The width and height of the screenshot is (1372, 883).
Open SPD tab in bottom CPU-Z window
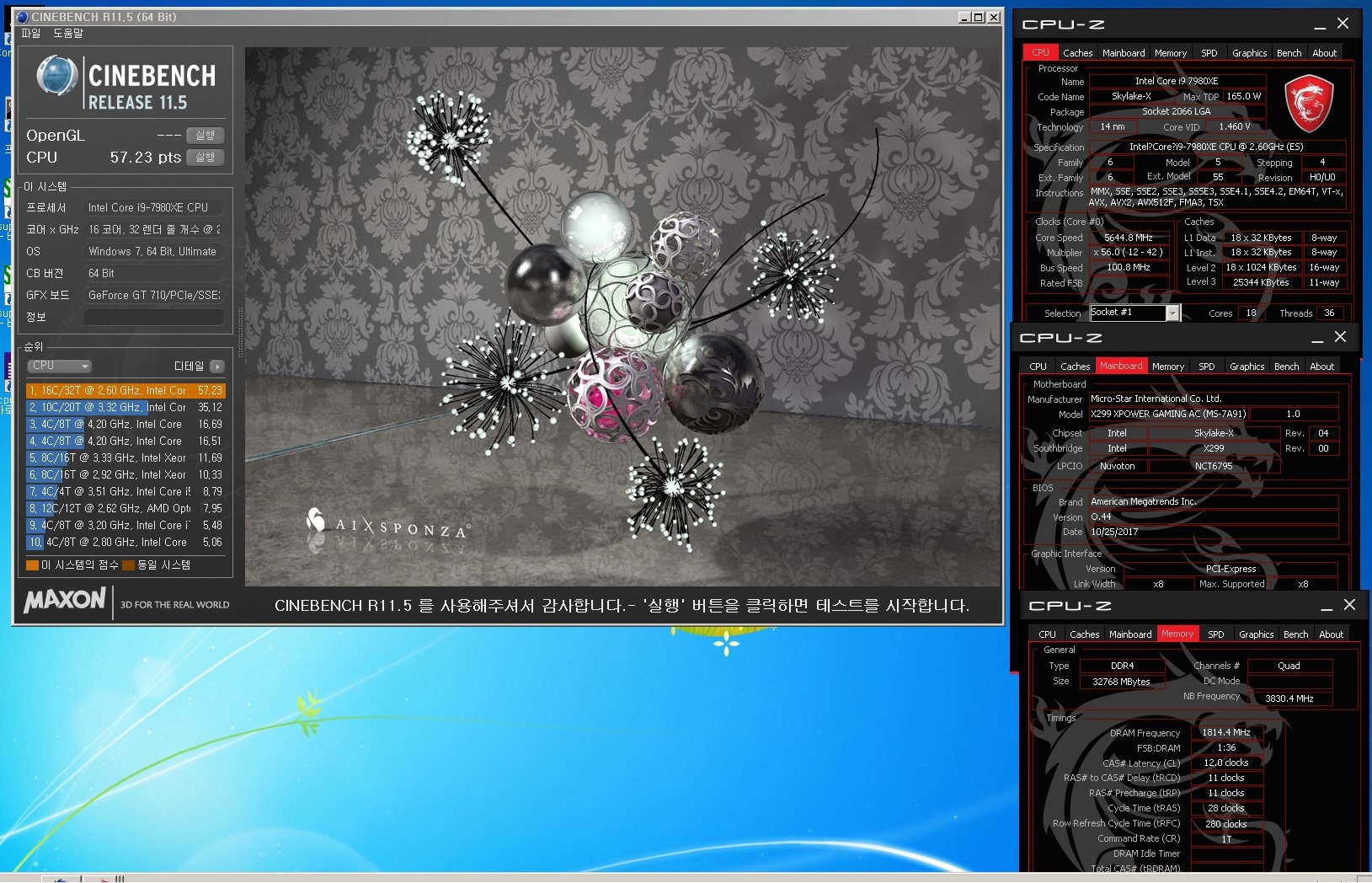pos(1215,634)
